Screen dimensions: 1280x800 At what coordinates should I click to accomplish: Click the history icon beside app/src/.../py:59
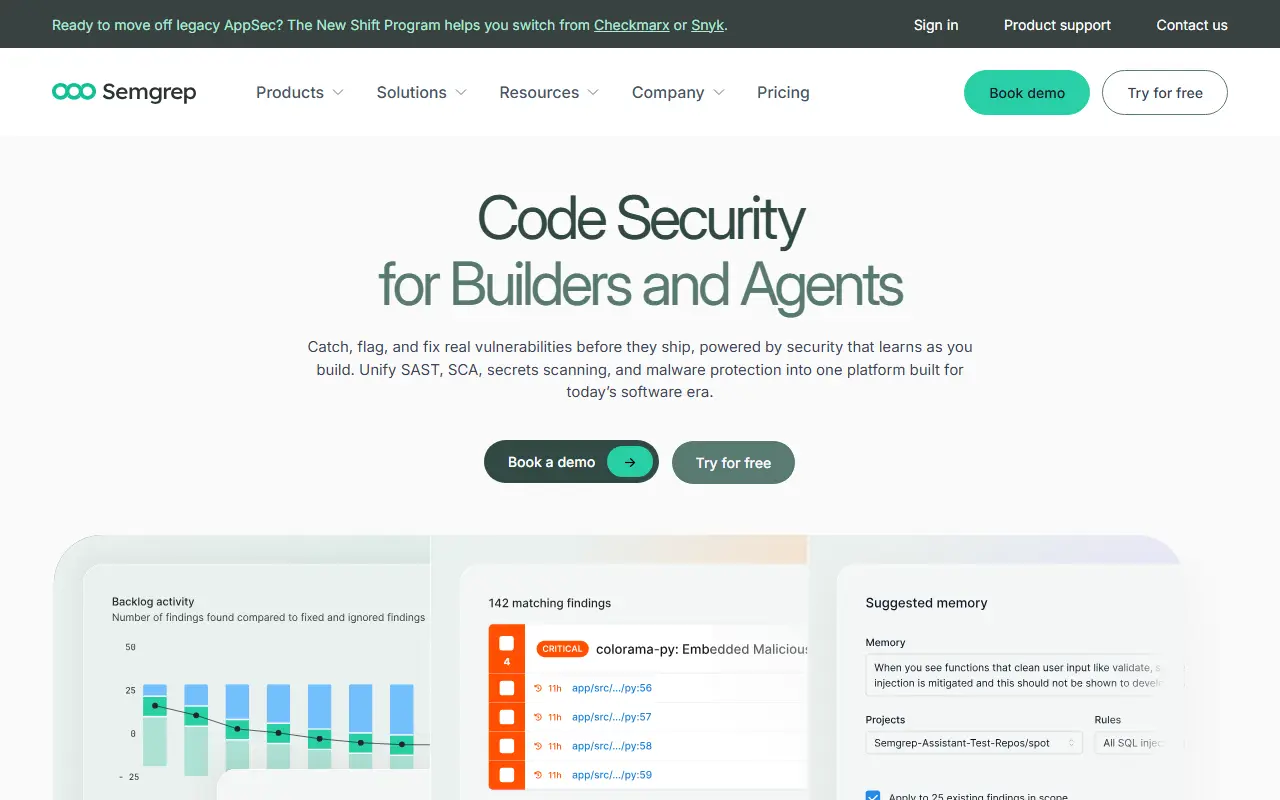coord(538,775)
